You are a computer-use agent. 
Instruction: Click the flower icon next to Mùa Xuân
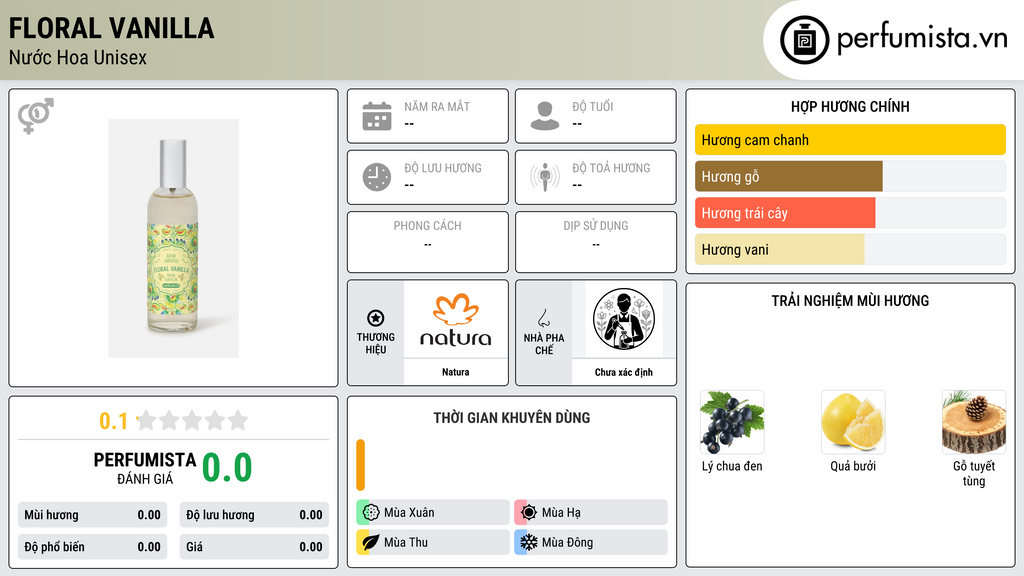[370, 513]
